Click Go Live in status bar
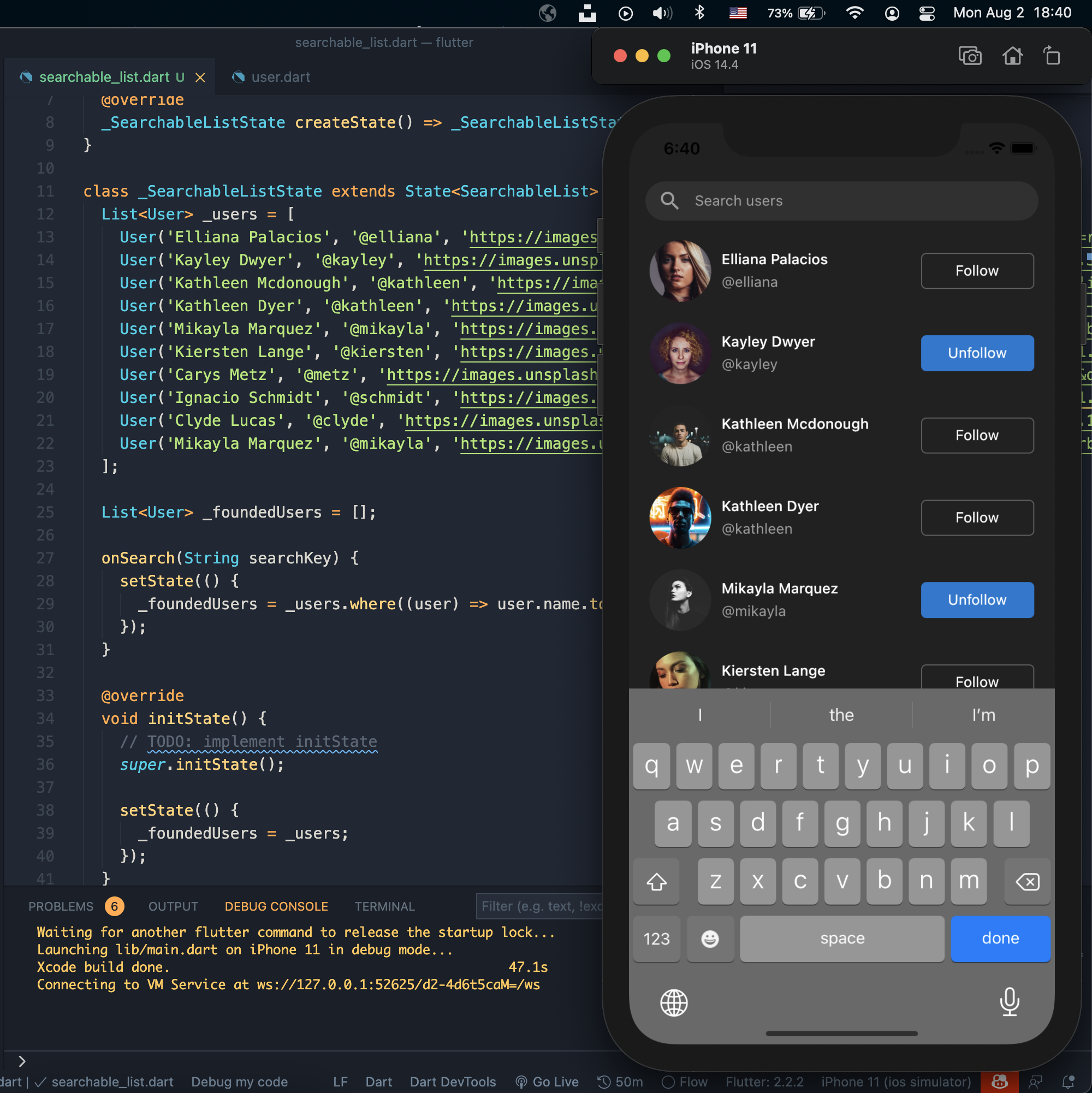 [x=547, y=1082]
